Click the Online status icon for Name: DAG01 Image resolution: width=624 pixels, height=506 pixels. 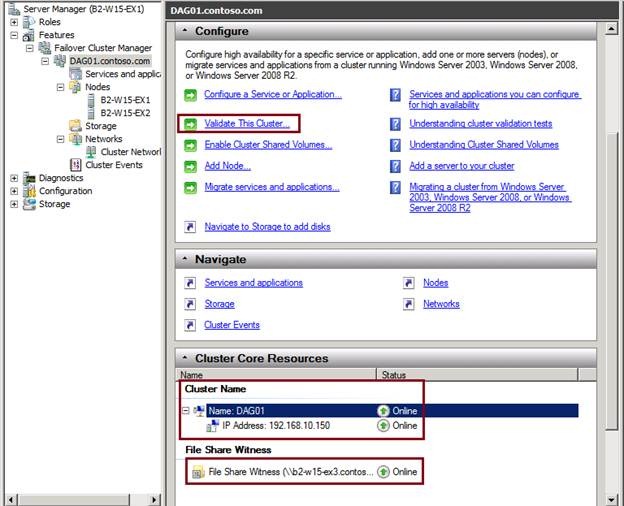coord(383,411)
